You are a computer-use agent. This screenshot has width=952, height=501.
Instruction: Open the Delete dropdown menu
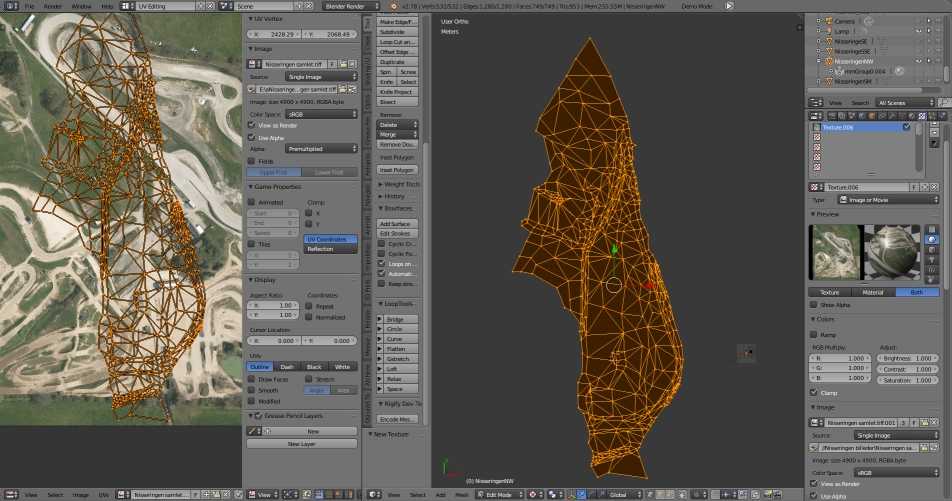[x=398, y=124]
